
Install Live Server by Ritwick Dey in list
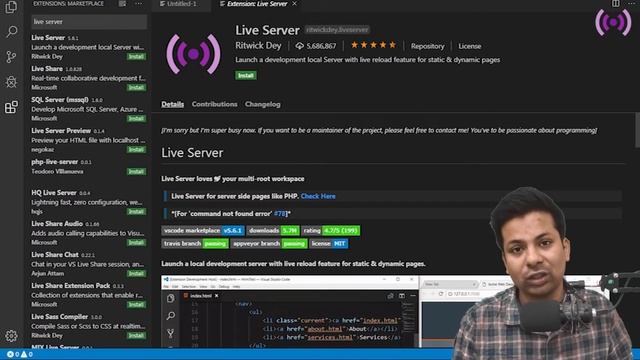pos(136,56)
